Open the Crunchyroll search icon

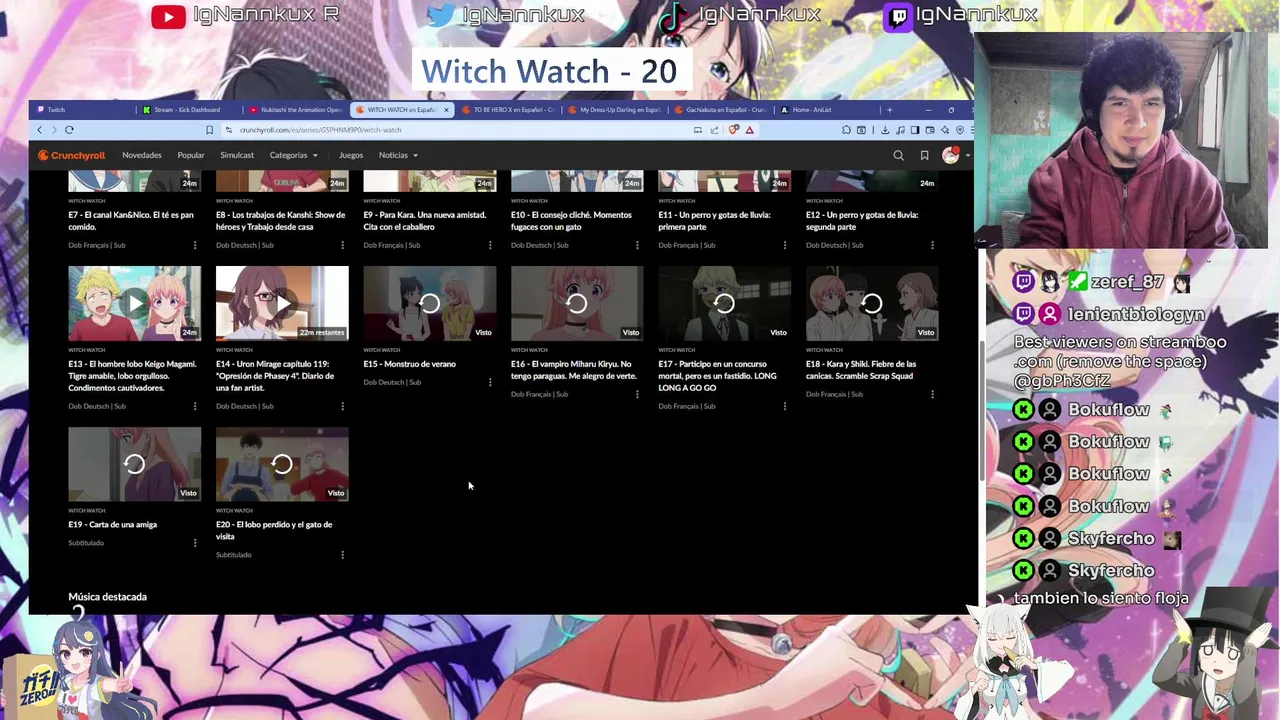point(898,155)
